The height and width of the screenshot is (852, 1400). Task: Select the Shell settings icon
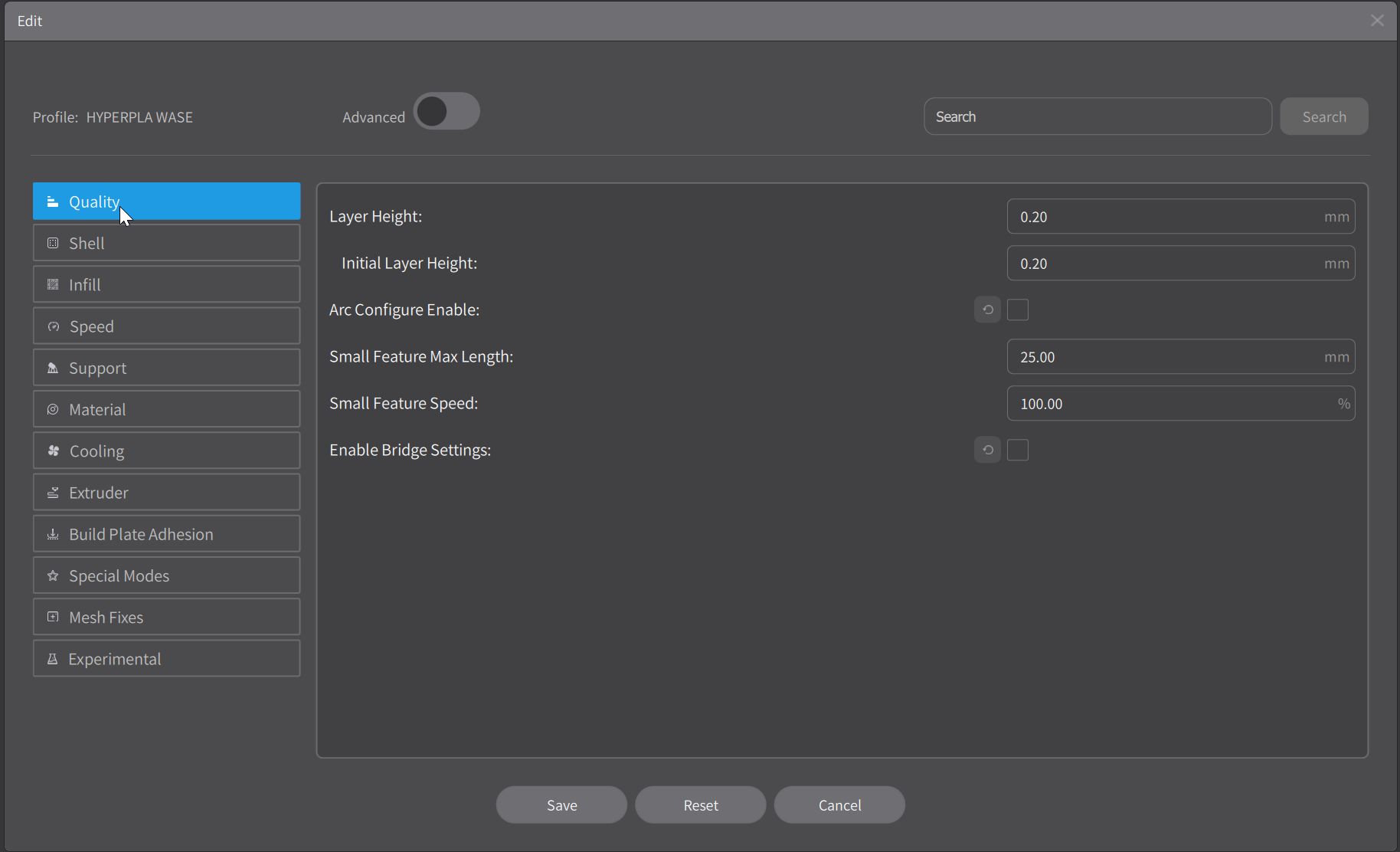52,243
